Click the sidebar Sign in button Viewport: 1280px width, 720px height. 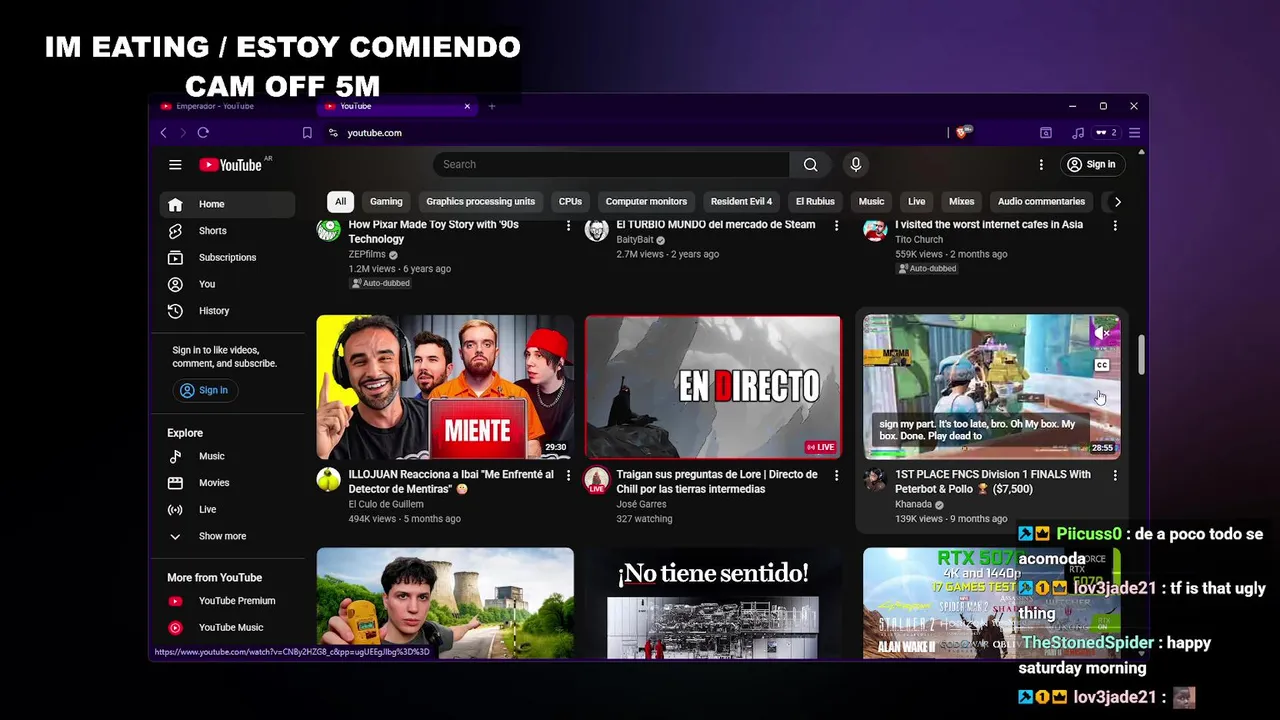(204, 390)
